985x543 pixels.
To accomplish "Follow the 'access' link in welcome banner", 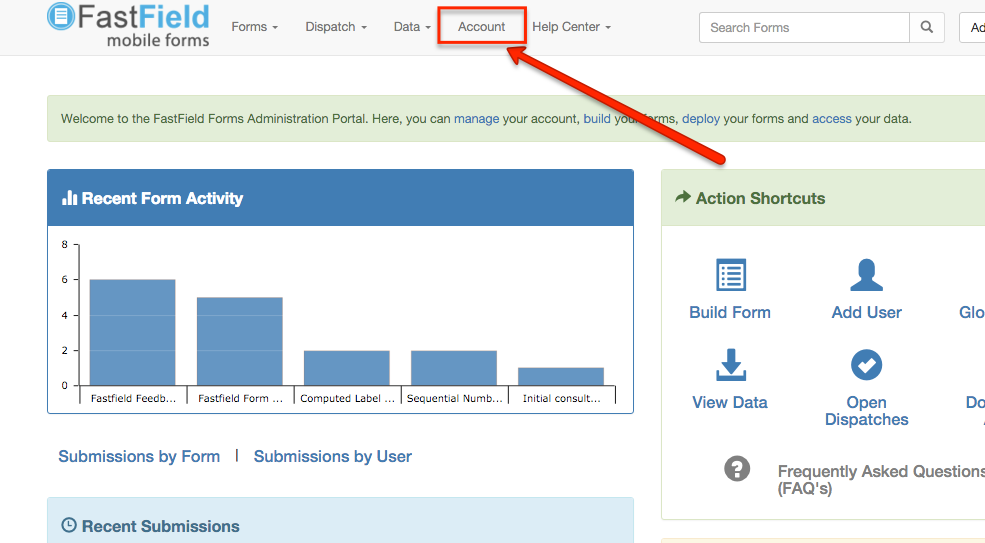I will coord(831,118).
